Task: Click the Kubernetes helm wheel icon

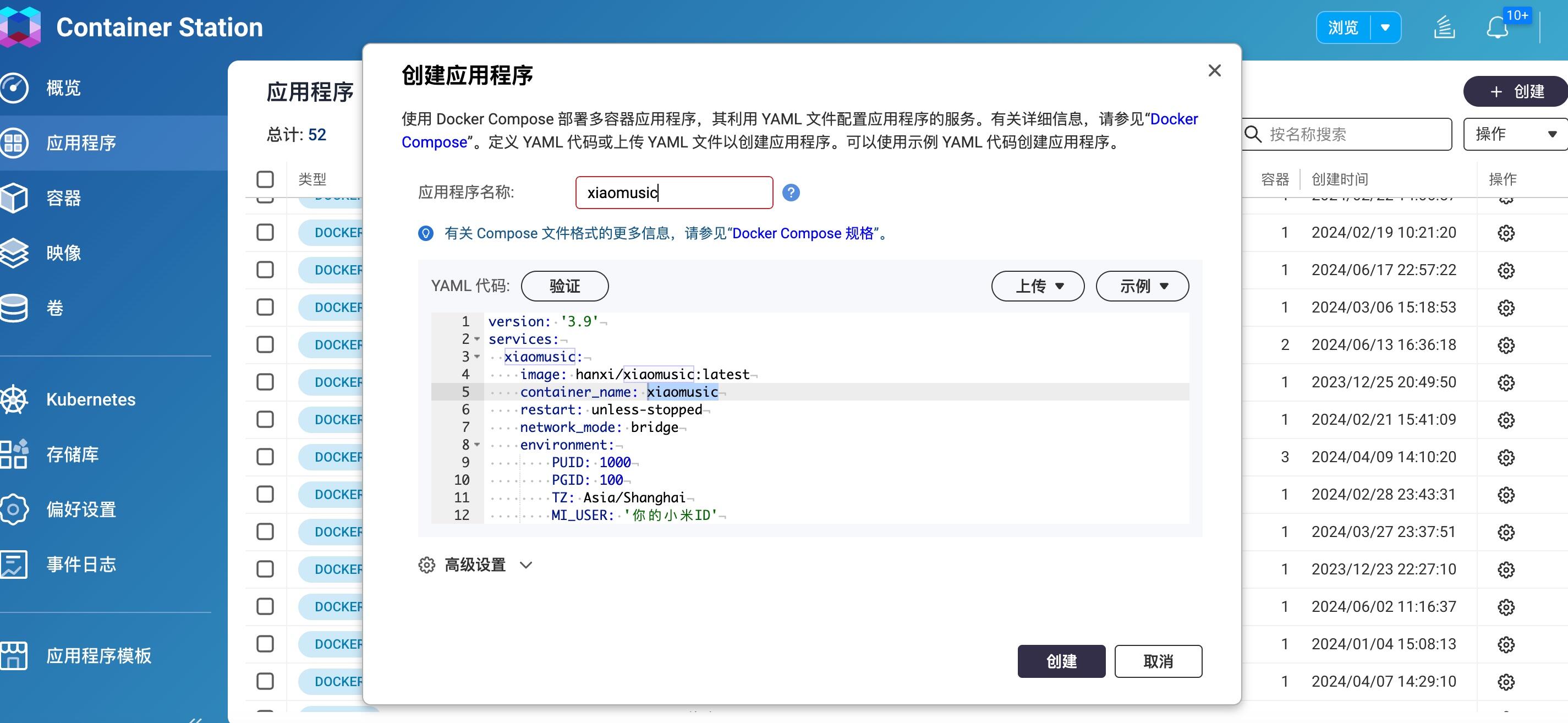Action: point(13,399)
